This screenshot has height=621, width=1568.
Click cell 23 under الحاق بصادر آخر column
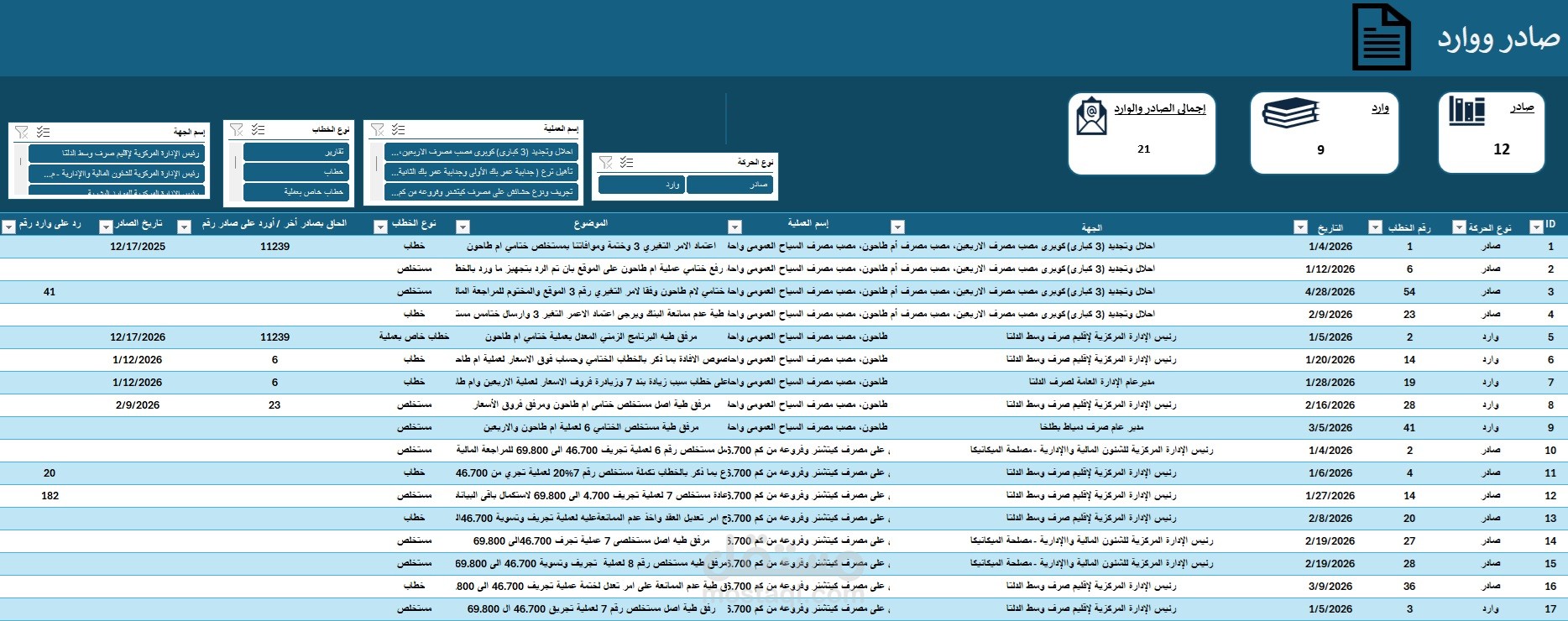274,405
